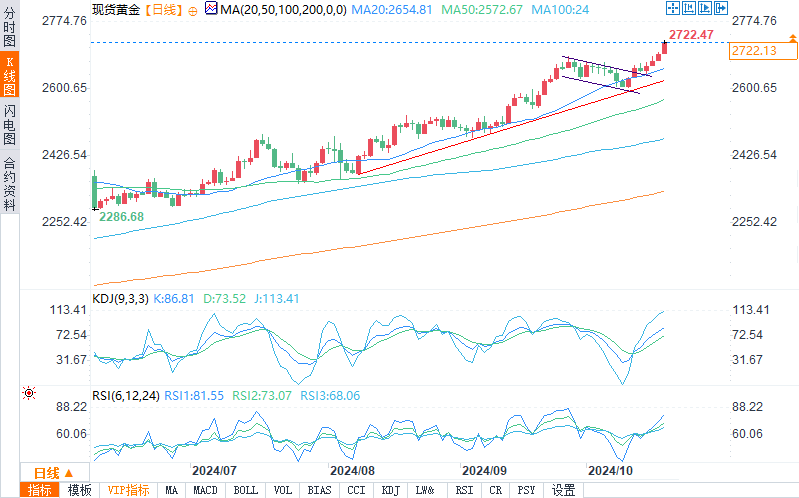Click the 设置 settings button
This screenshot has width=799, height=498.
point(564,490)
